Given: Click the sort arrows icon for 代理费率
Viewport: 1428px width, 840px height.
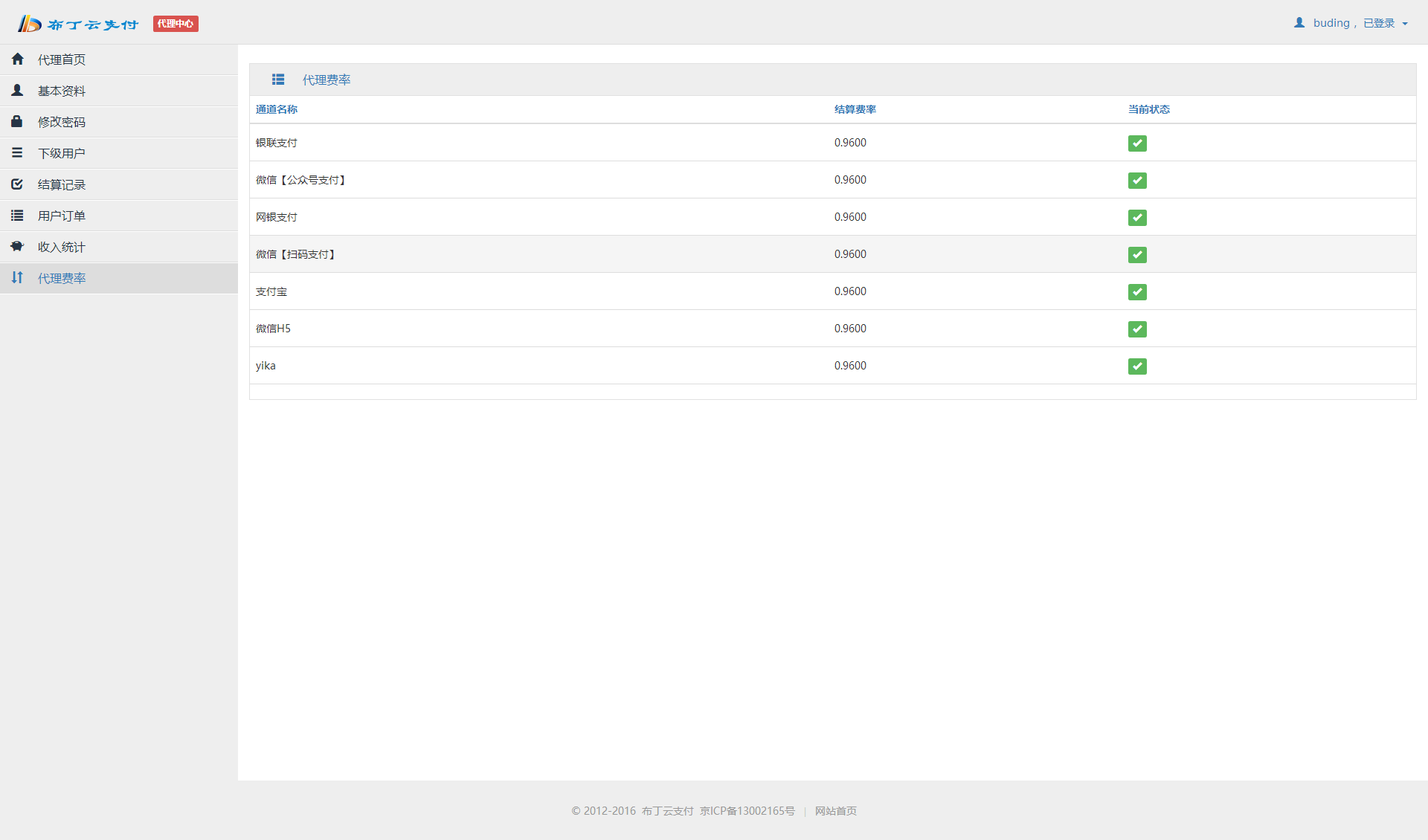Looking at the screenshot, I should point(17,277).
